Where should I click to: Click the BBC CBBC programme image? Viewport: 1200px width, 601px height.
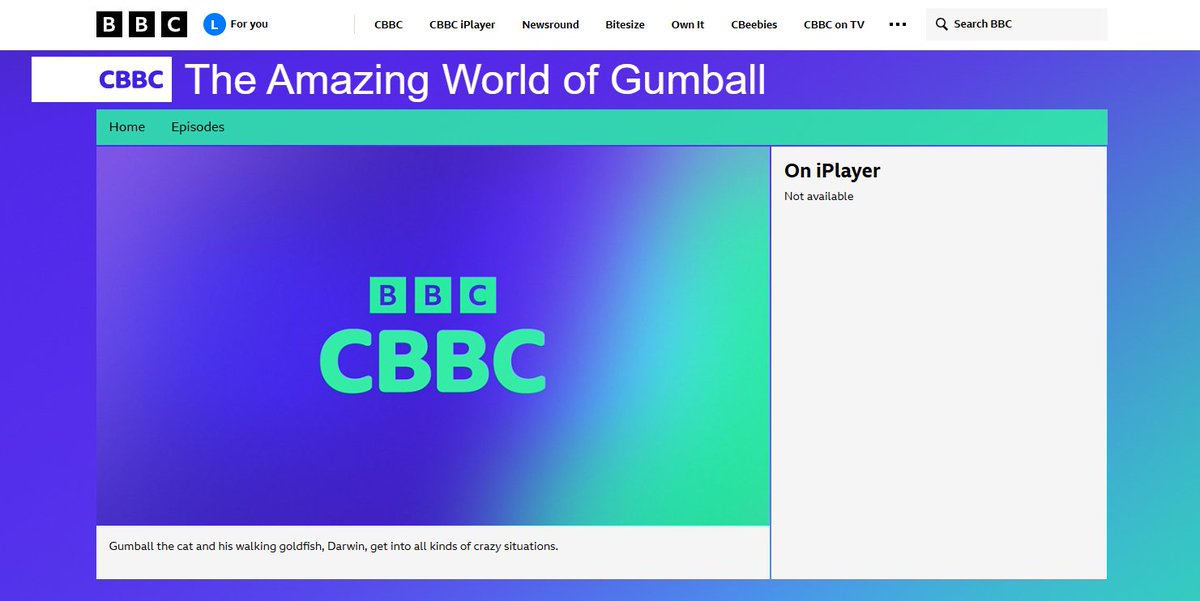tap(433, 335)
